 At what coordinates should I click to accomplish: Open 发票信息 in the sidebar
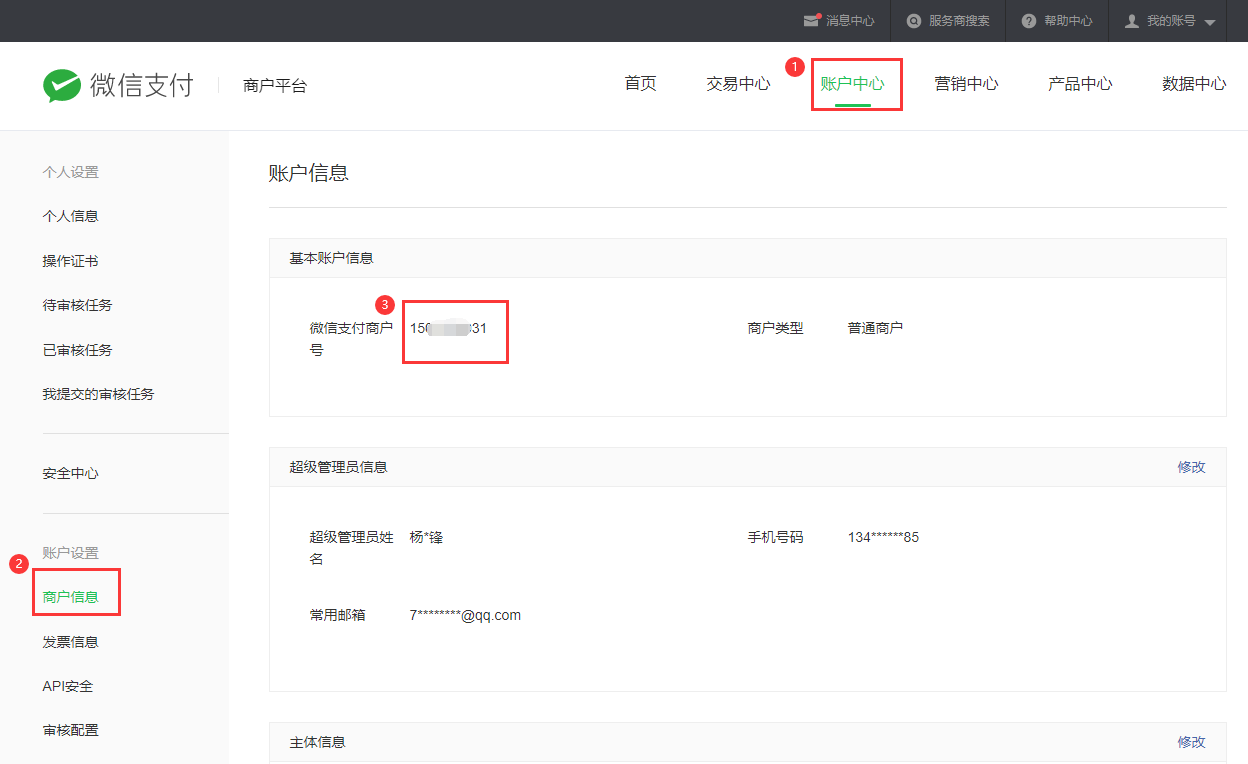point(70,642)
